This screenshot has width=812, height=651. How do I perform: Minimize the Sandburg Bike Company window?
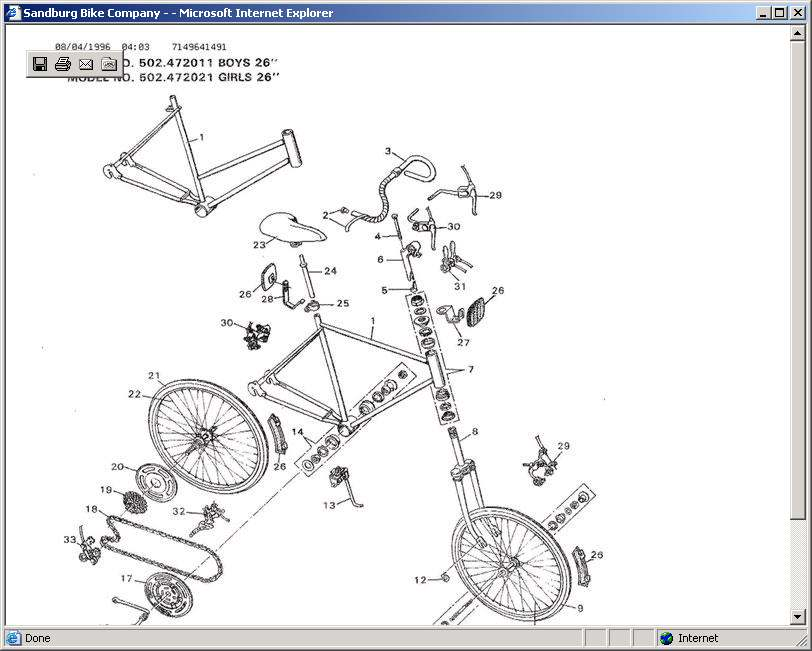pyautogui.click(x=762, y=13)
